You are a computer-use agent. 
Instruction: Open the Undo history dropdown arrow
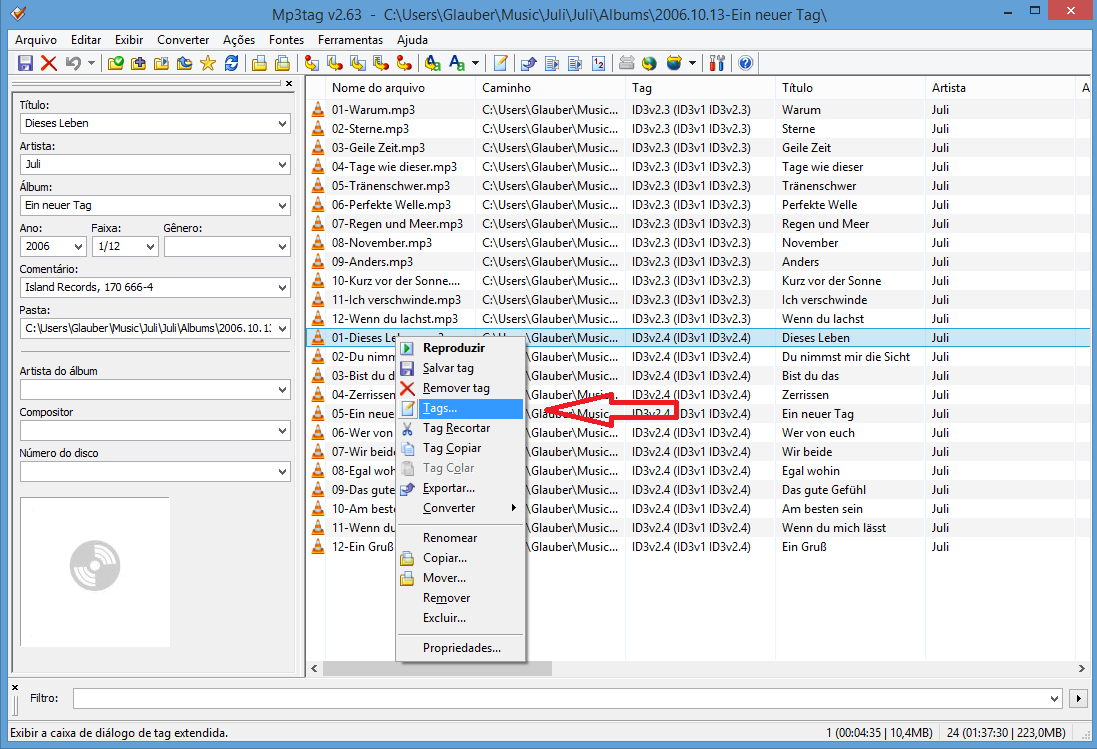91,63
